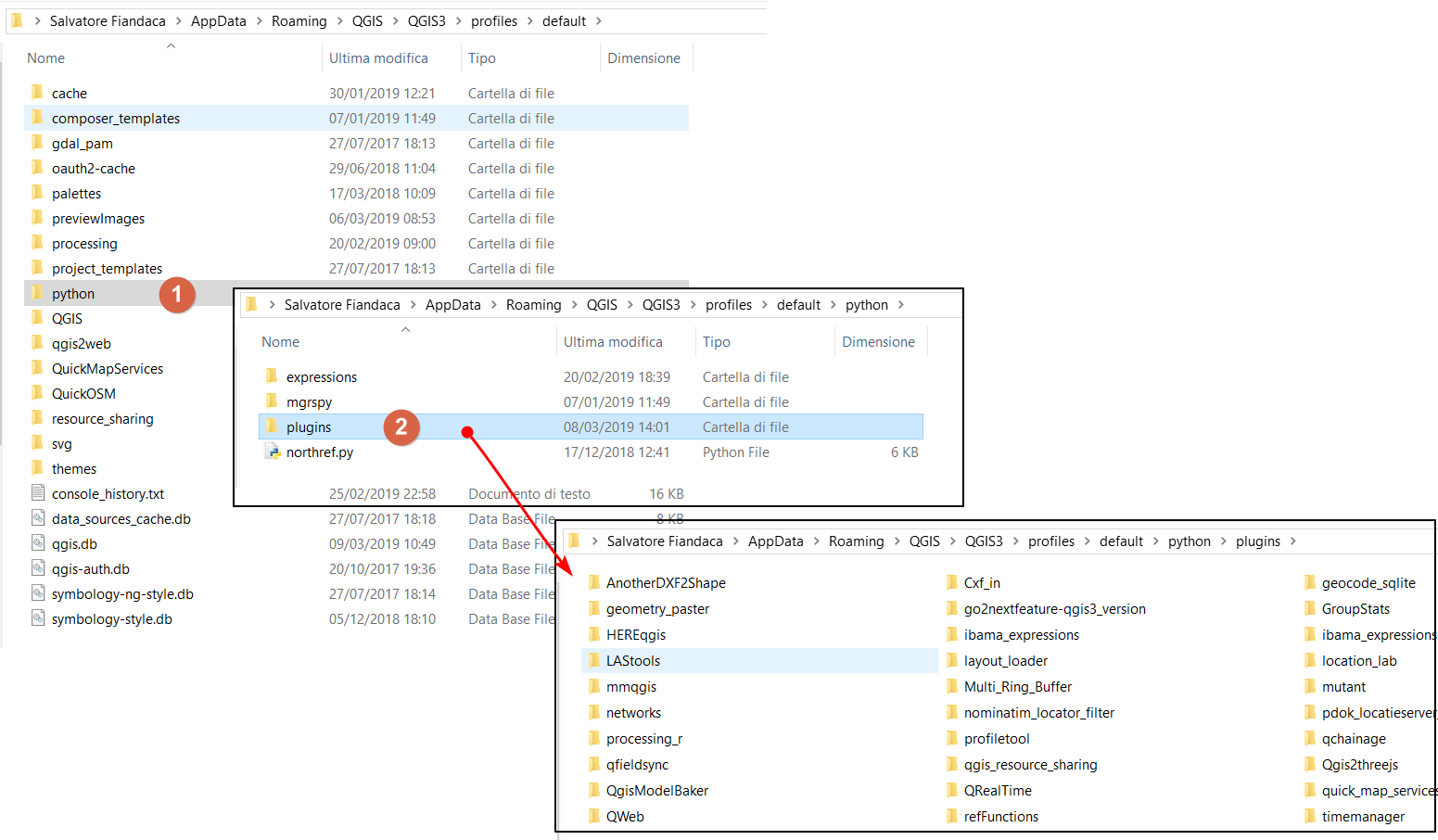Expand breadcrumb chevron after plugins
This screenshot has width=1438, height=840.
point(1293,541)
